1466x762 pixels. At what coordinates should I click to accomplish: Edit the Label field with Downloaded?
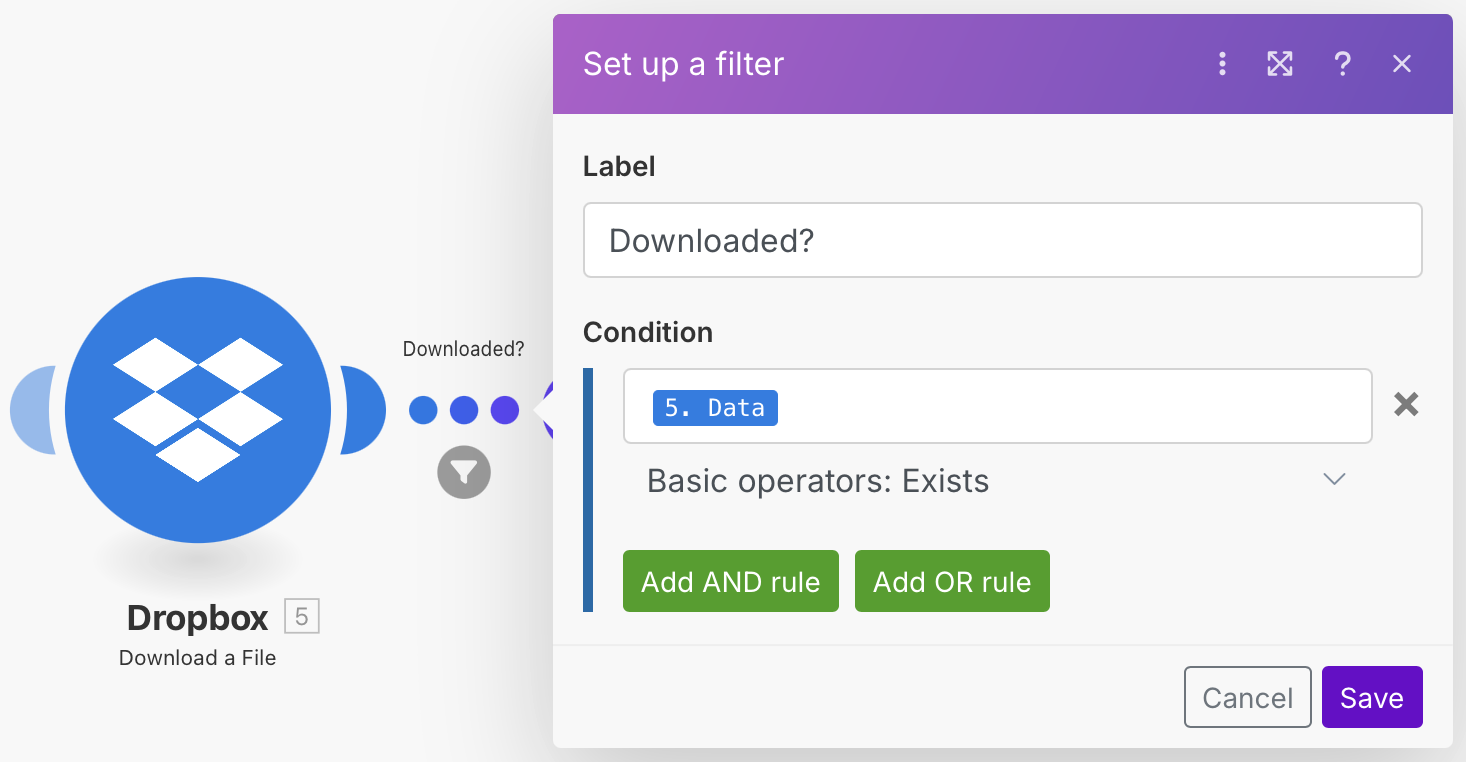point(1002,240)
